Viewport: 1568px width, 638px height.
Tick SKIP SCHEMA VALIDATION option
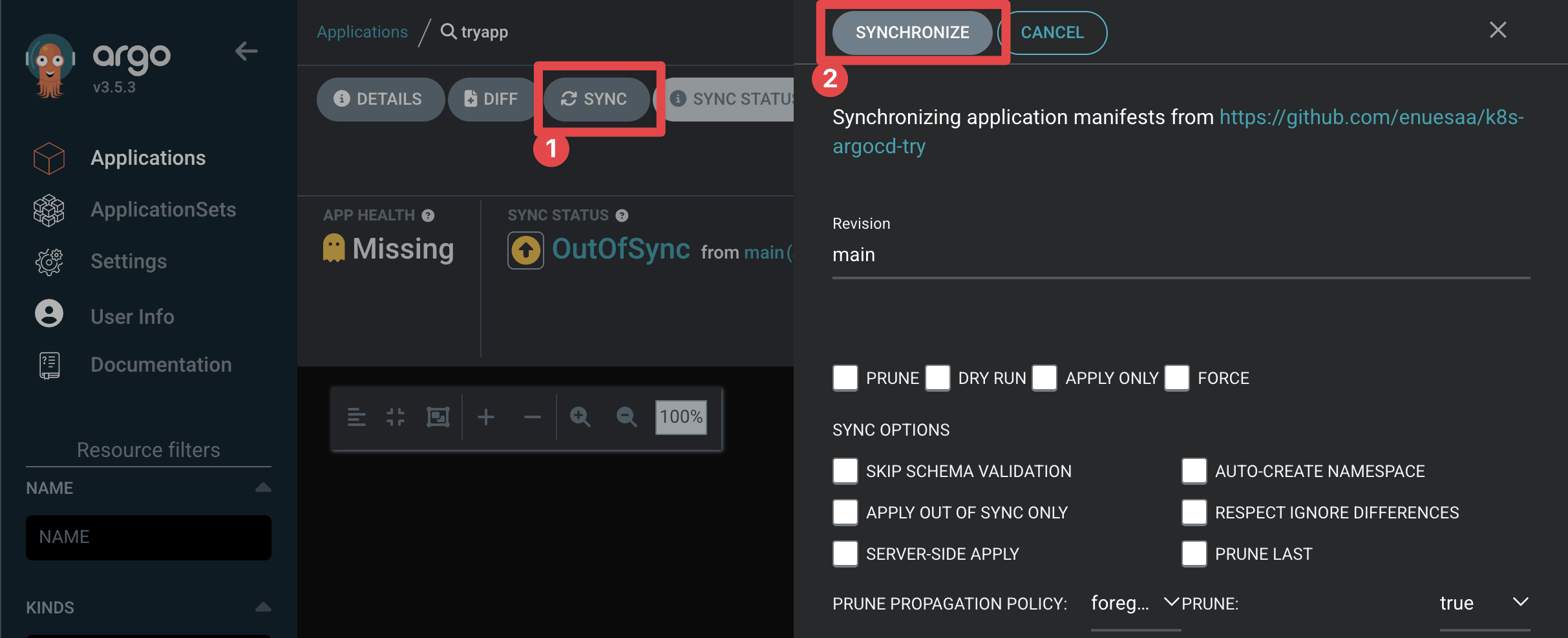845,471
